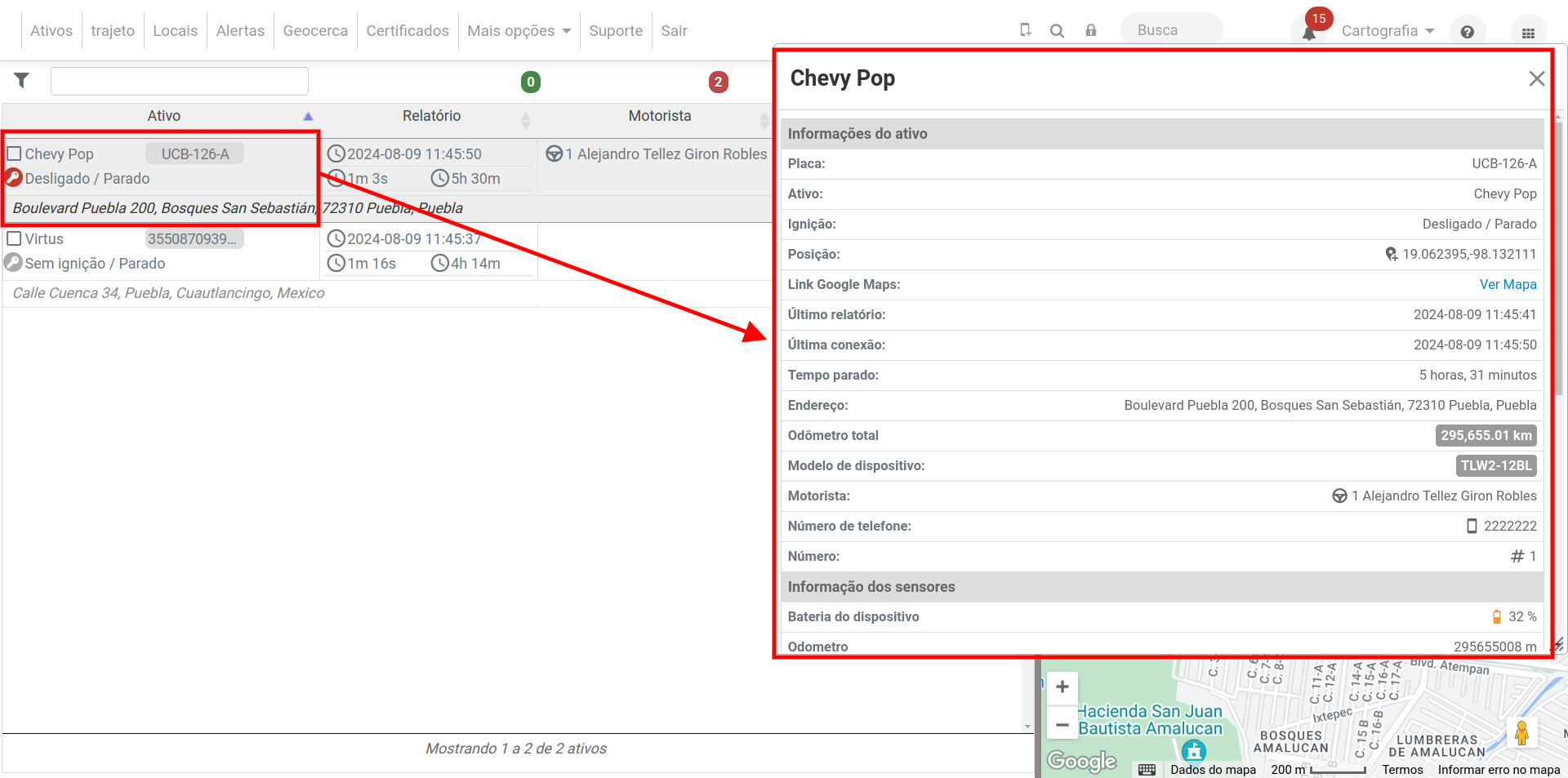1568x778 pixels.
Task: Open the Suporte menu item
Action: 616,30
